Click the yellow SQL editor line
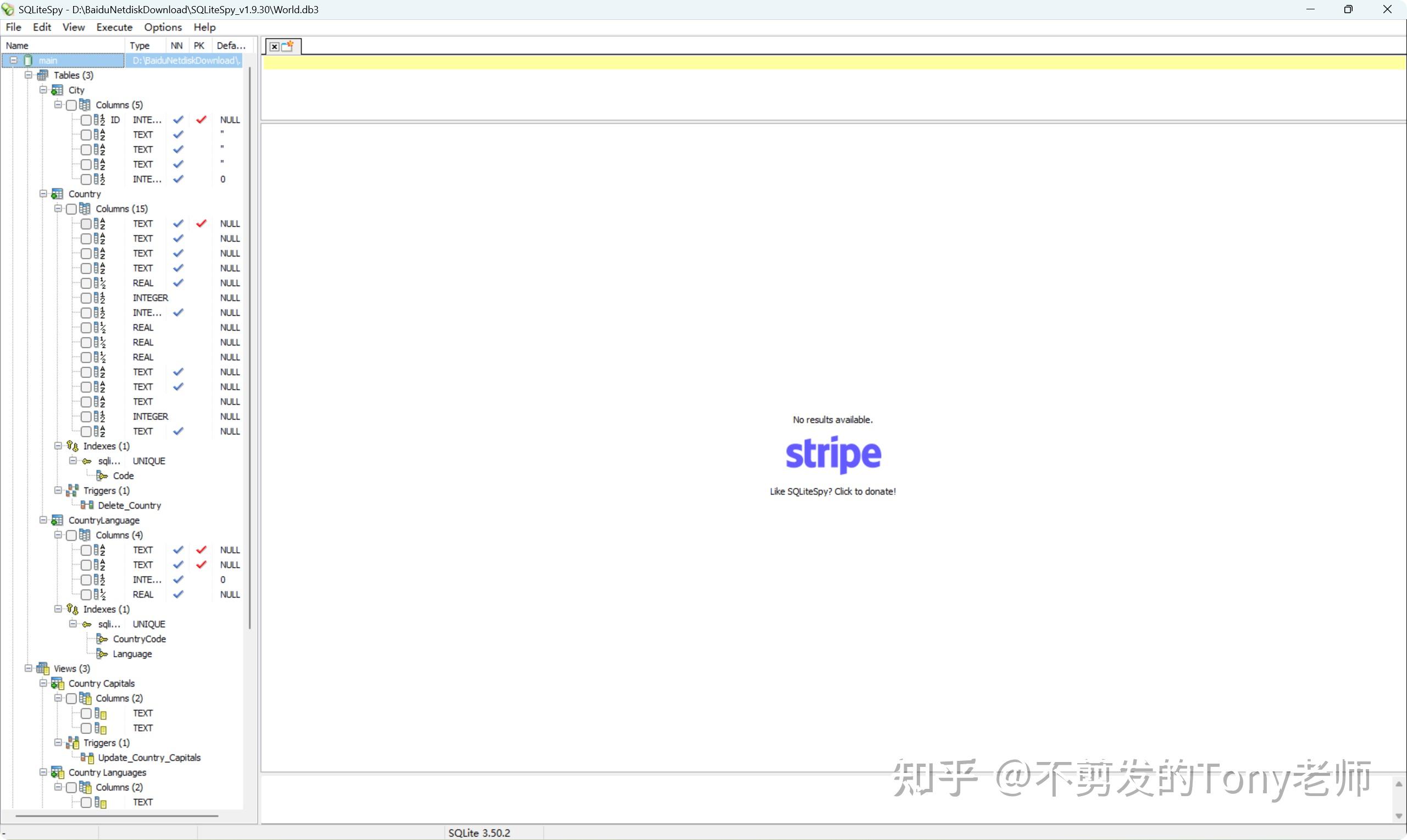1407x840 pixels. click(832, 62)
